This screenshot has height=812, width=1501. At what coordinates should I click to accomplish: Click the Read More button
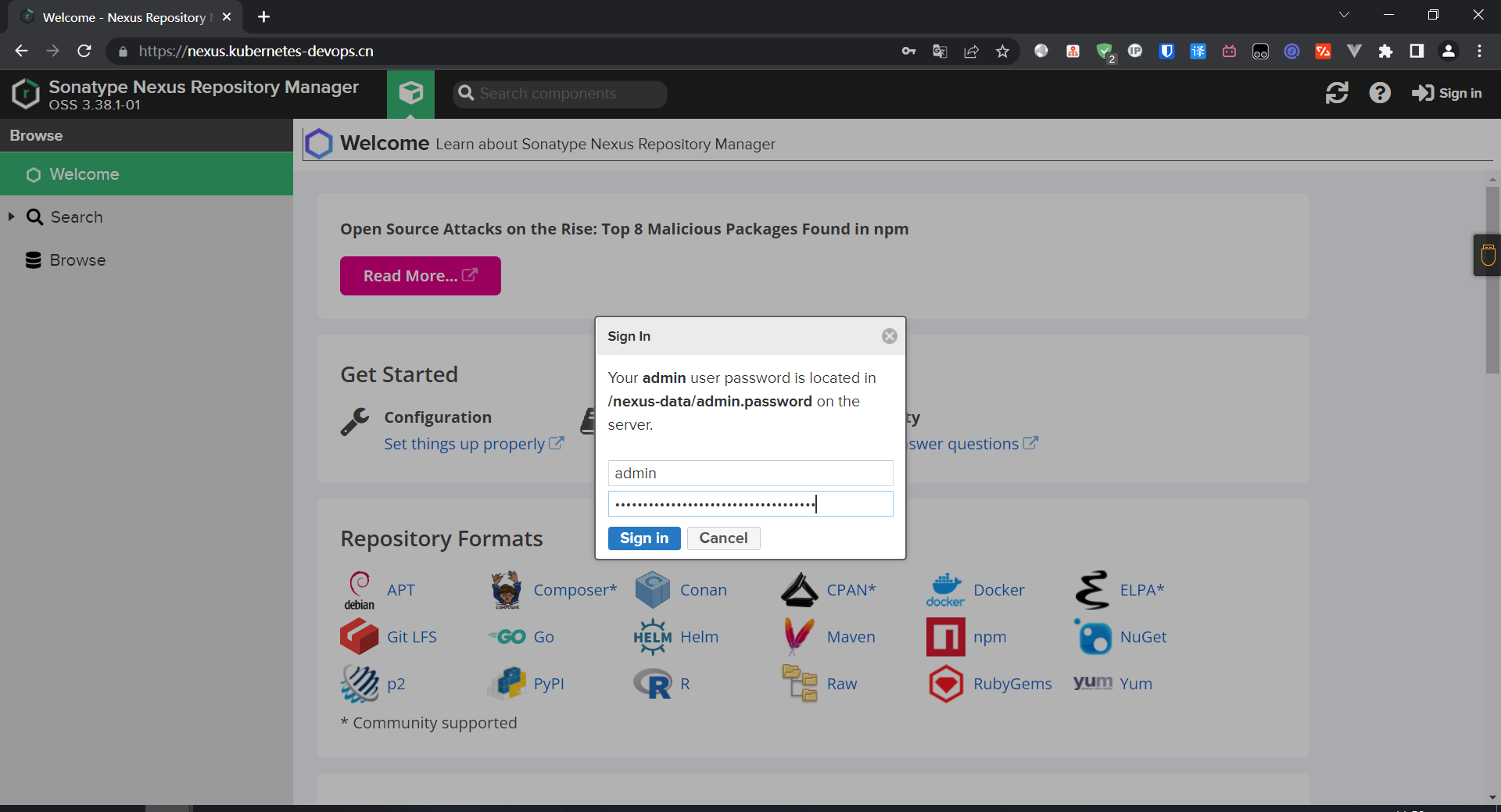tap(421, 276)
